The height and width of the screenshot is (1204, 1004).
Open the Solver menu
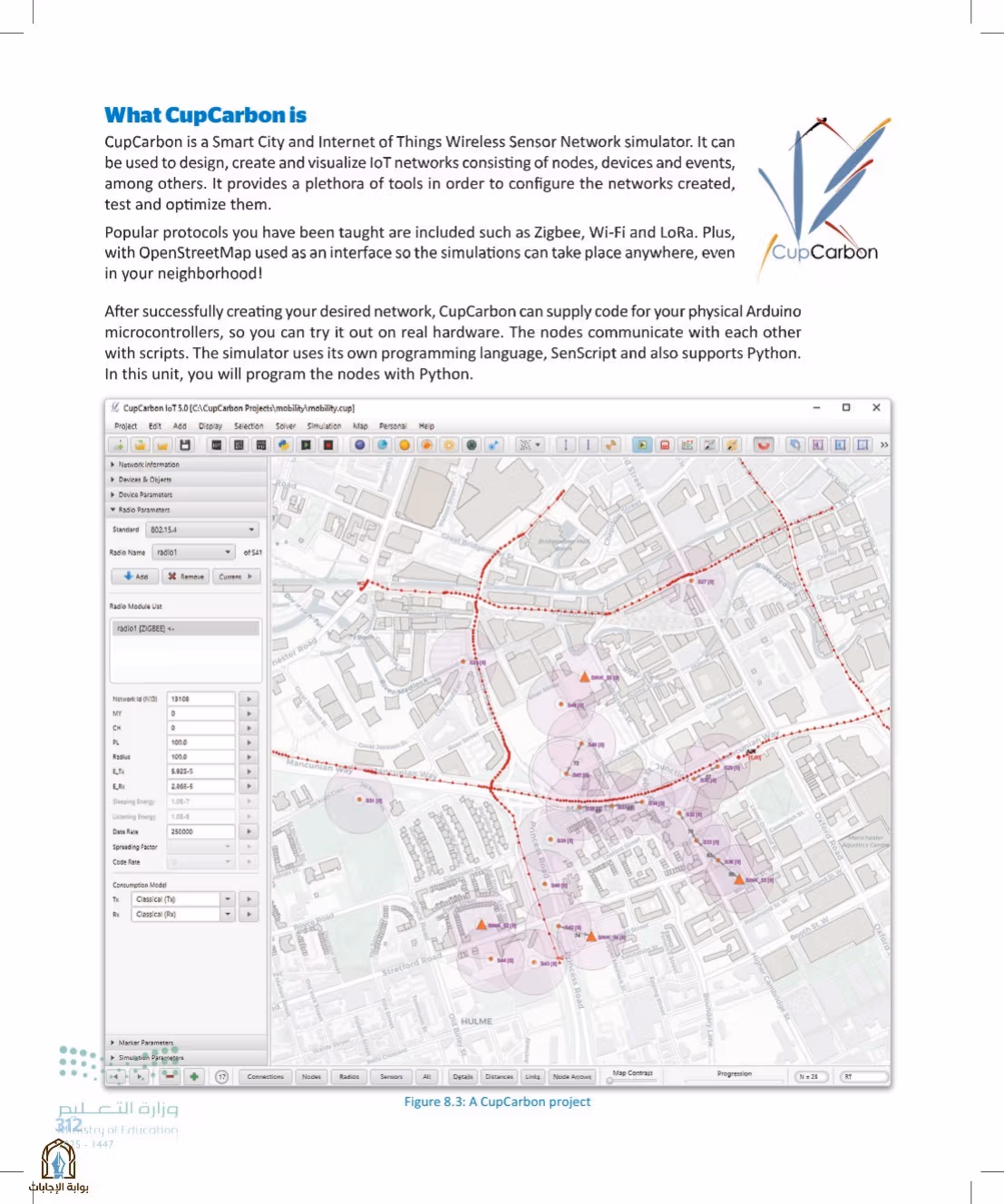coord(286,426)
